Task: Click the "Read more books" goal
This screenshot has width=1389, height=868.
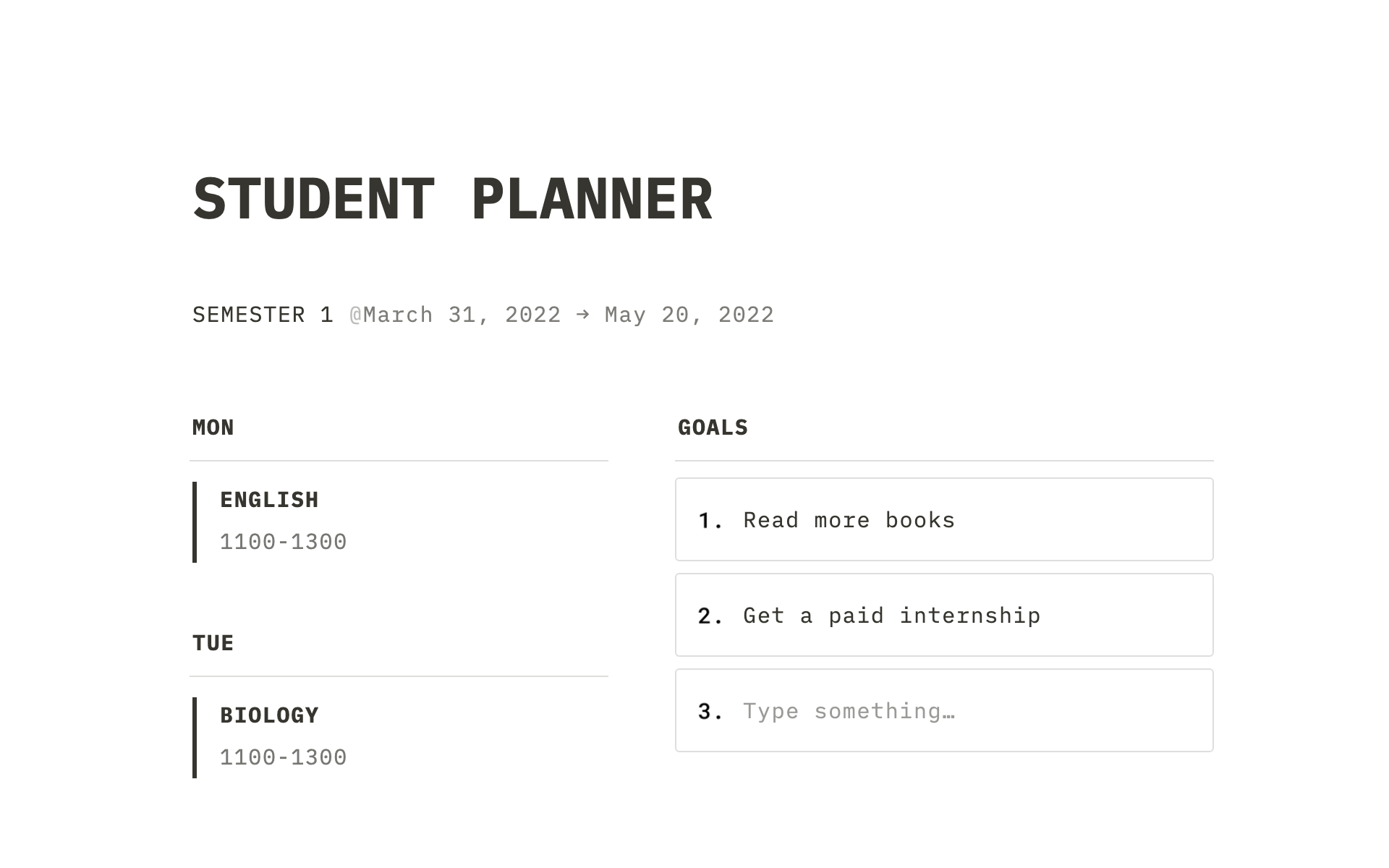Action: coord(849,520)
